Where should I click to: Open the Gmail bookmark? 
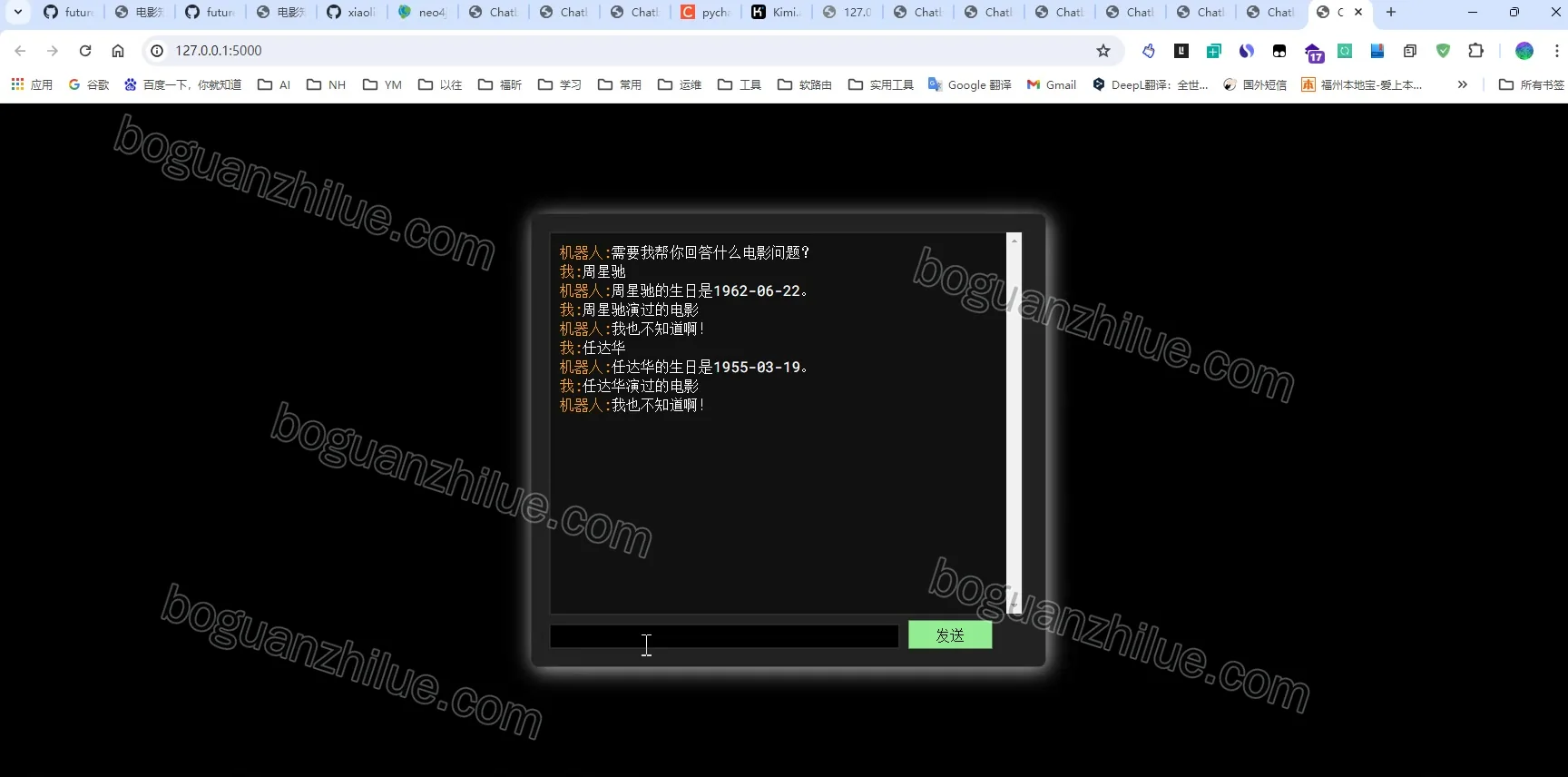(x=1051, y=84)
